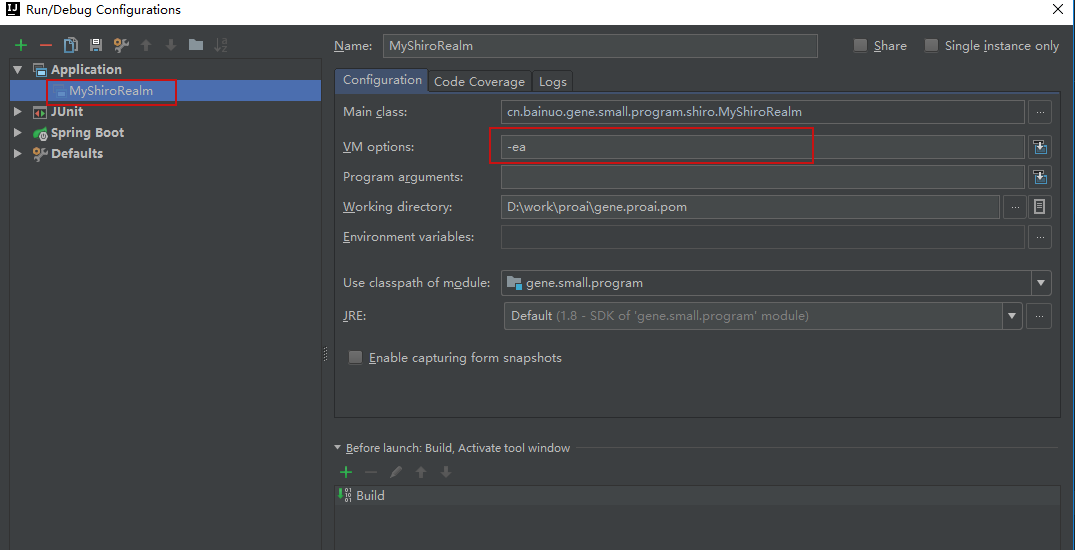
Task: Remove Before launch task minus icon
Action: (x=371, y=472)
